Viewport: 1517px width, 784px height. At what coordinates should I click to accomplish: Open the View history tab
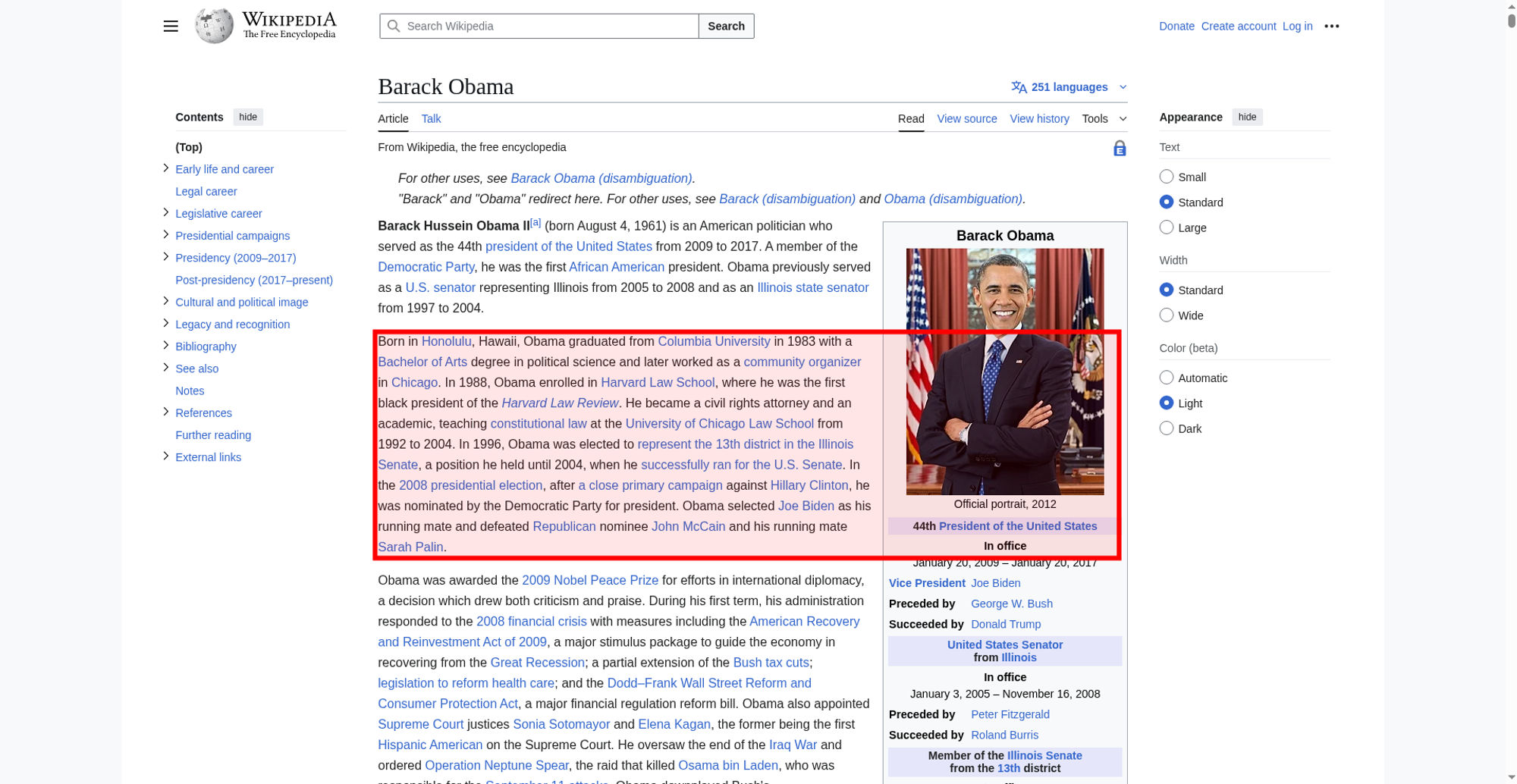pos(1039,119)
